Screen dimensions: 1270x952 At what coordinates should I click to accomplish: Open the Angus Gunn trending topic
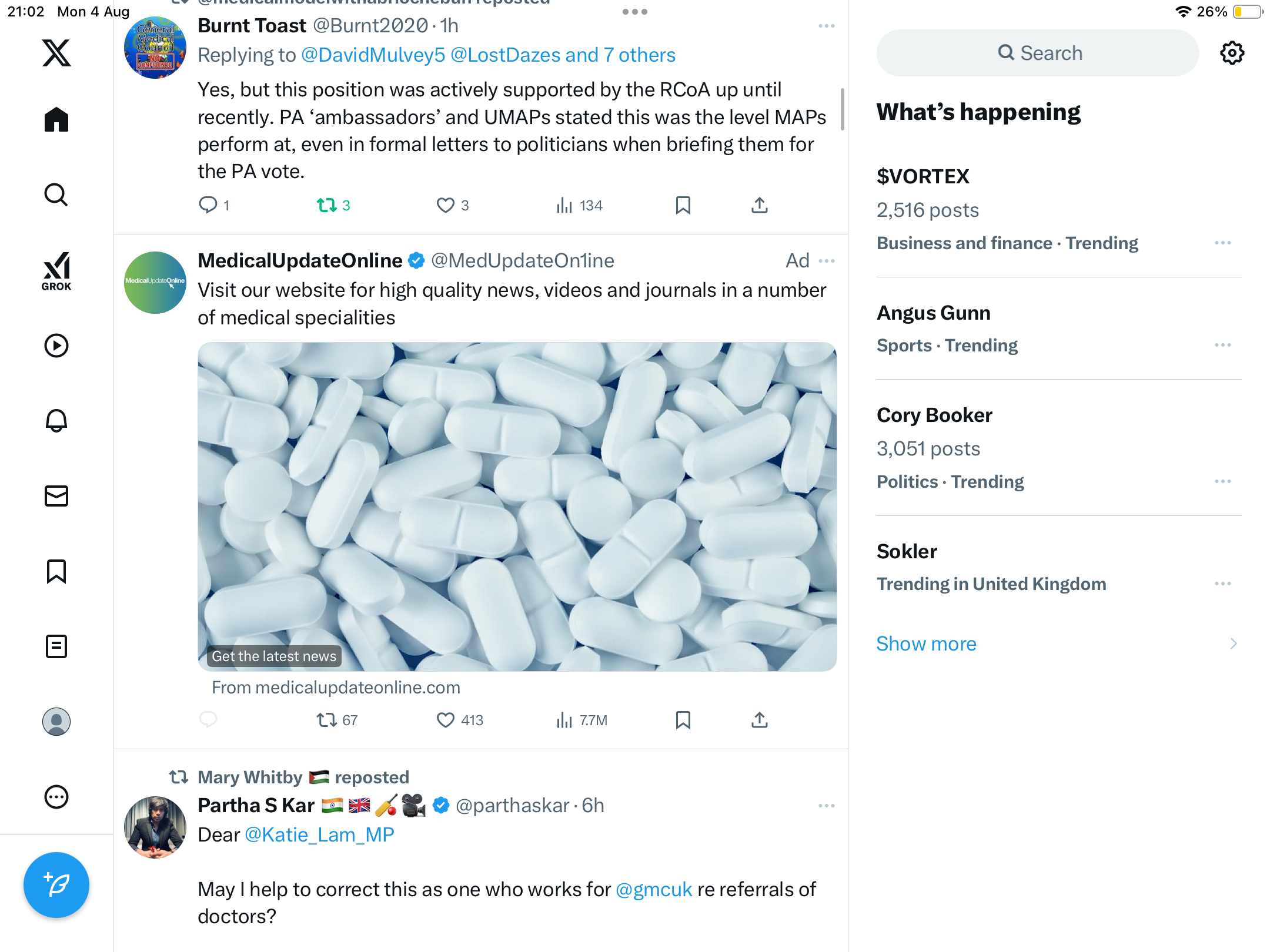(933, 313)
